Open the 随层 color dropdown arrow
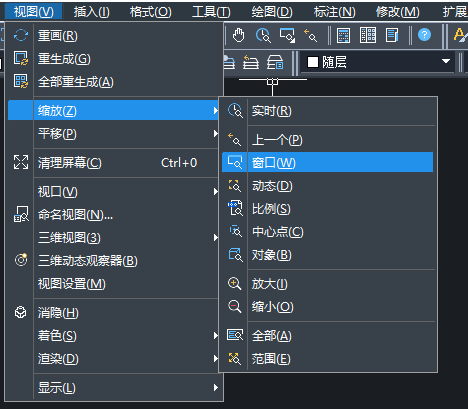This screenshot has height=409, width=468. pos(446,61)
